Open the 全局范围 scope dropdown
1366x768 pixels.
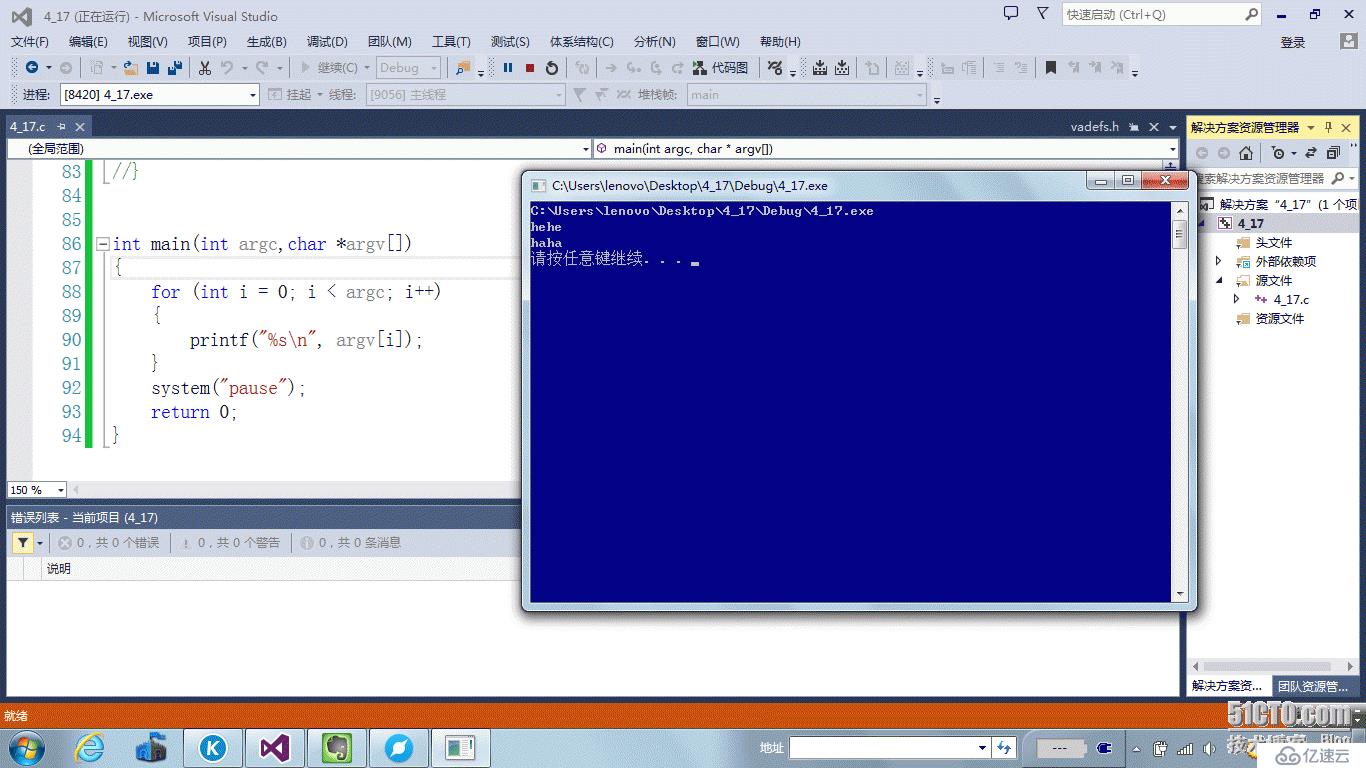pyautogui.click(x=300, y=148)
